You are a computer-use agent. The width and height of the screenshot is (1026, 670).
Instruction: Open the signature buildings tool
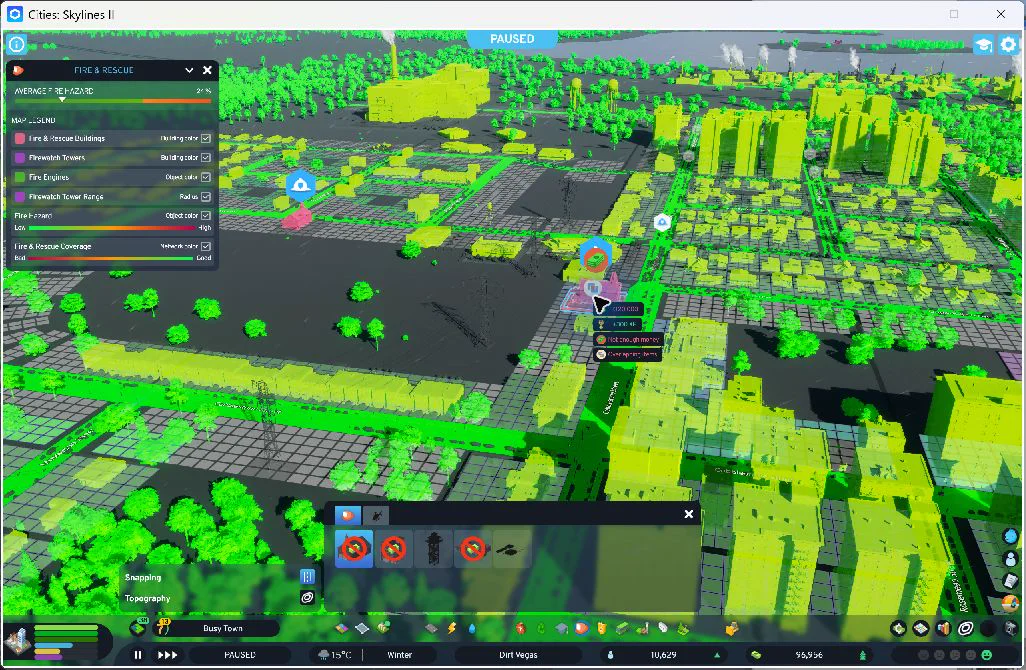click(384, 627)
